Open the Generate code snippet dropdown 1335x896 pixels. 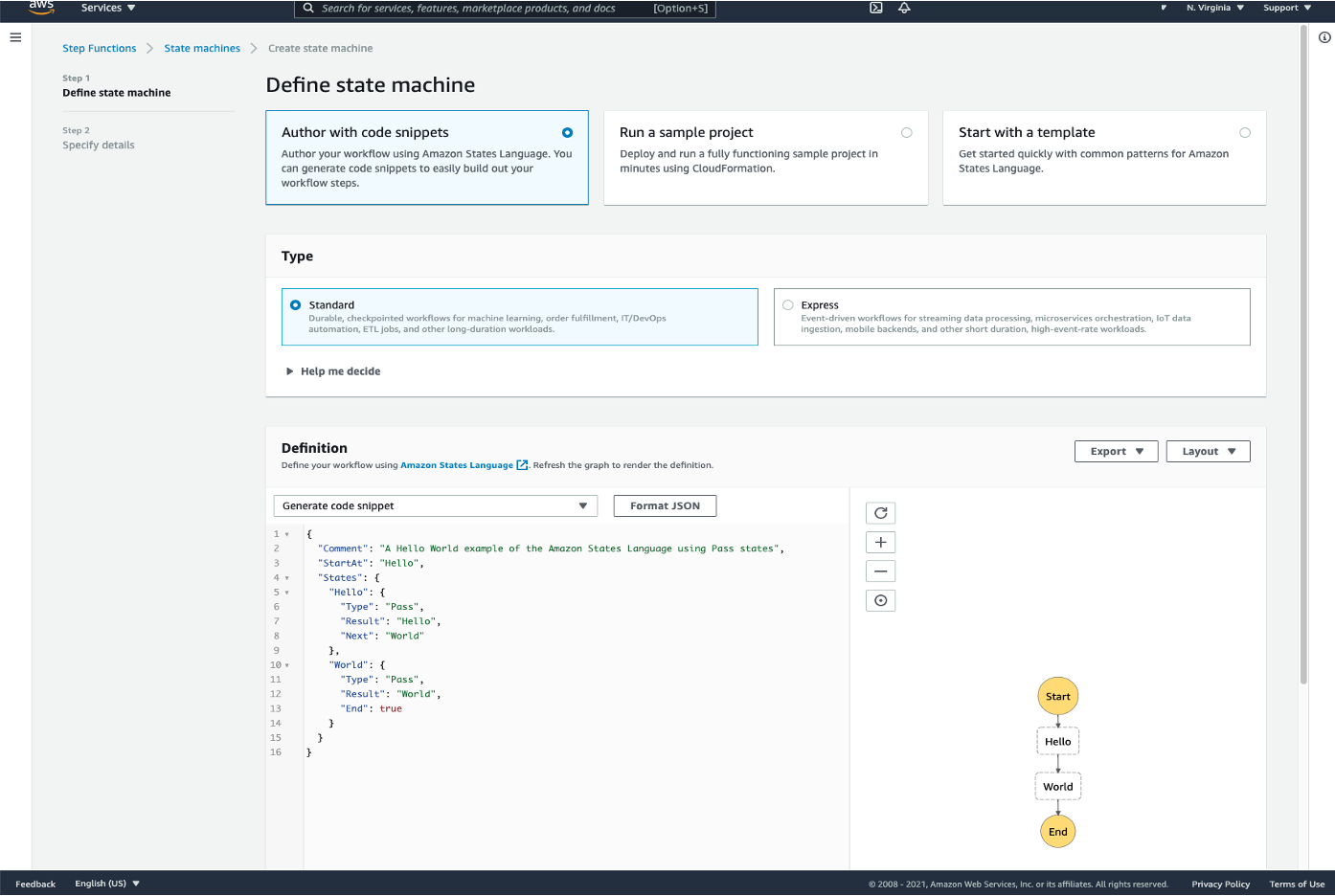point(436,506)
